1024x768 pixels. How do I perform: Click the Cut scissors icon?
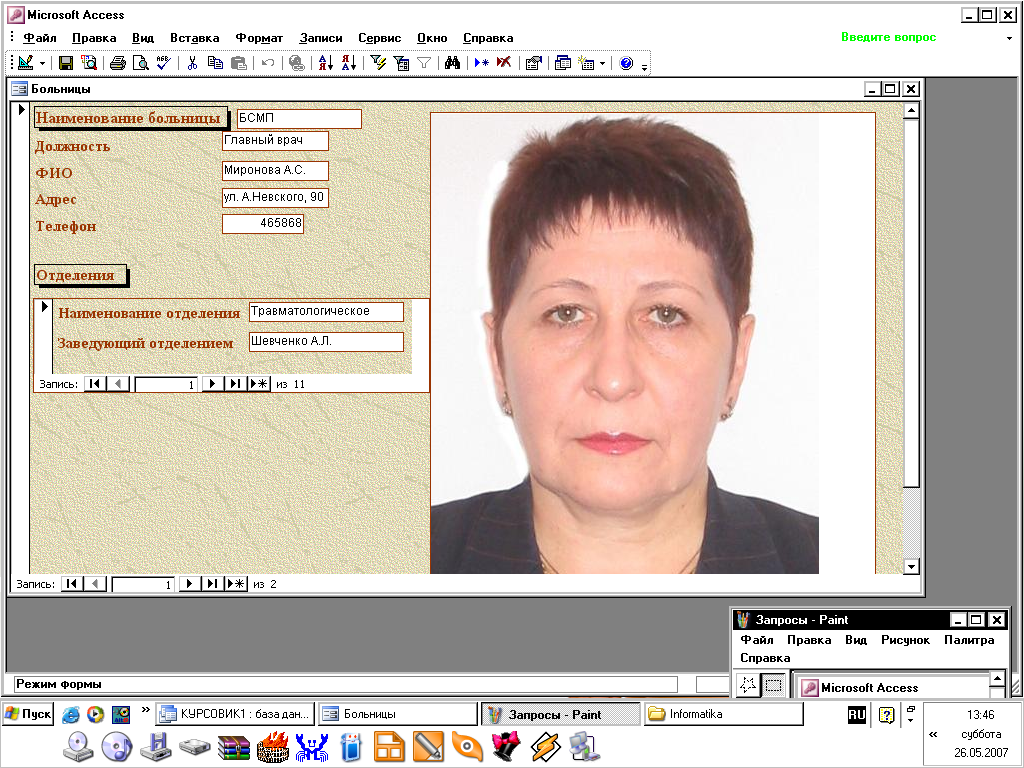[192, 63]
